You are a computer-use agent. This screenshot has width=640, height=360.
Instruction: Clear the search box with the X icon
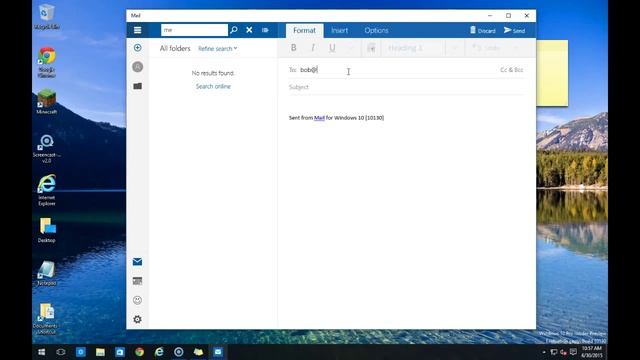click(249, 30)
